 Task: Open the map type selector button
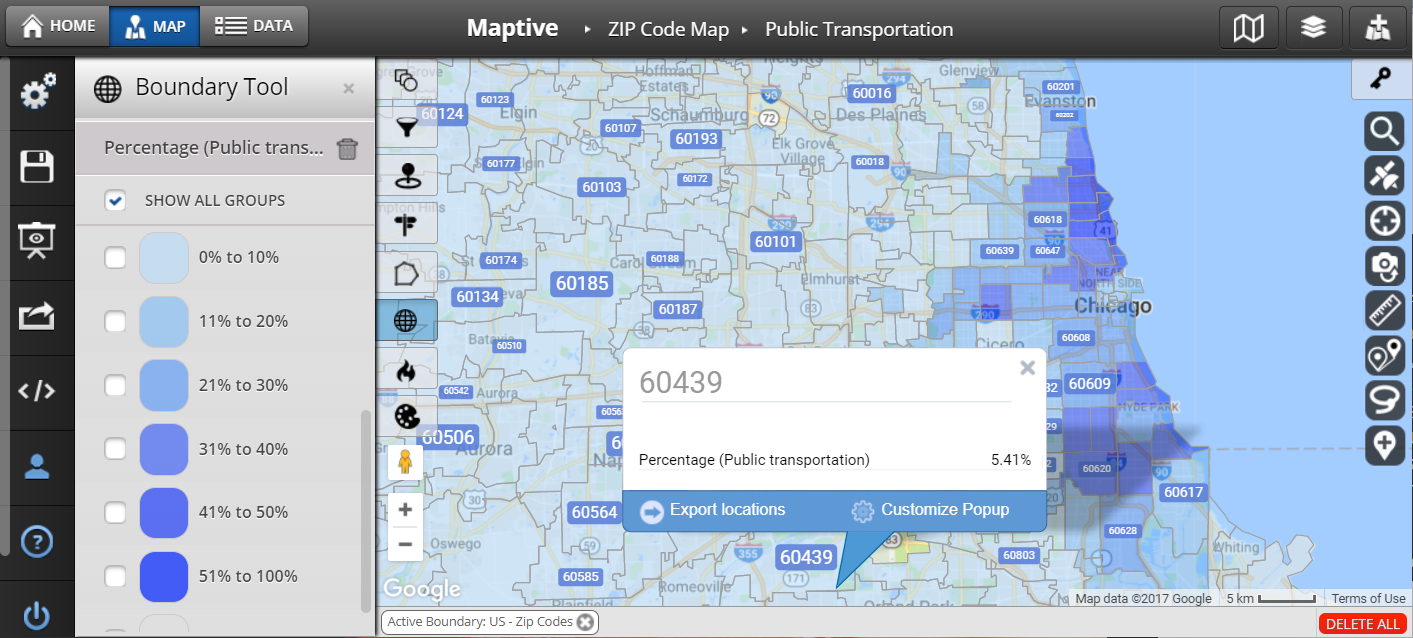[1248, 28]
